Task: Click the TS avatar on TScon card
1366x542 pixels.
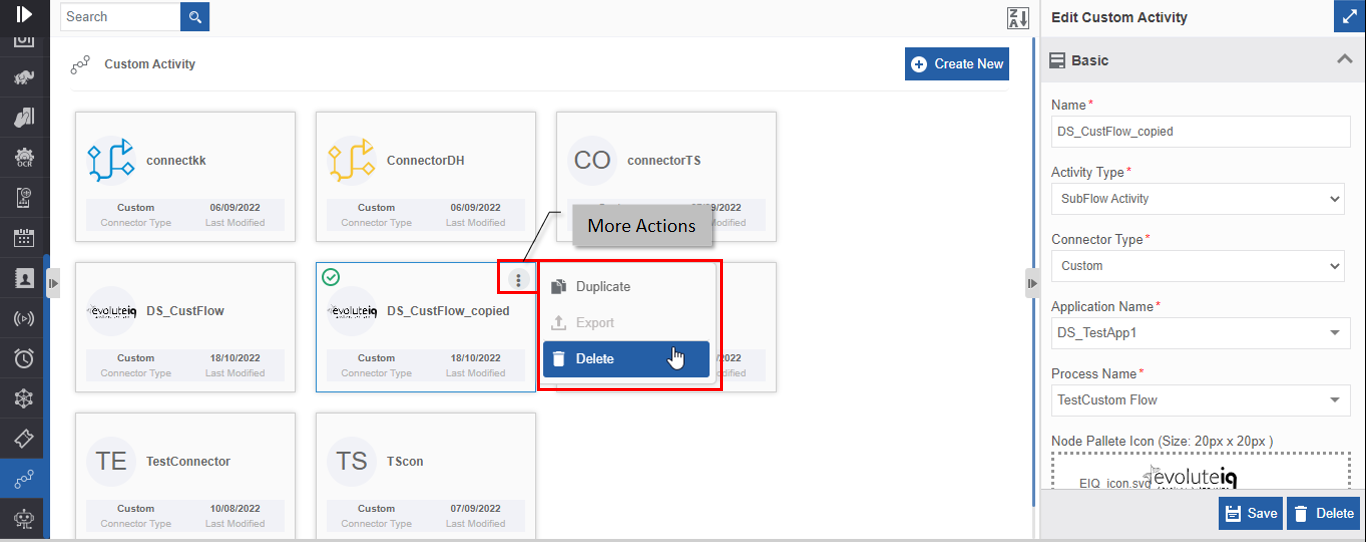Action: point(351,461)
